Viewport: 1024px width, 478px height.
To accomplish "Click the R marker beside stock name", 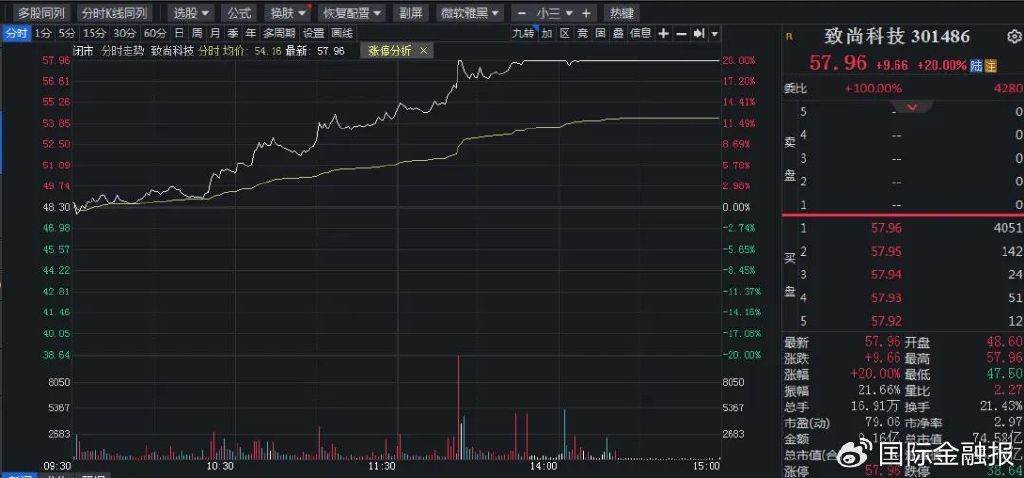I will pos(789,37).
